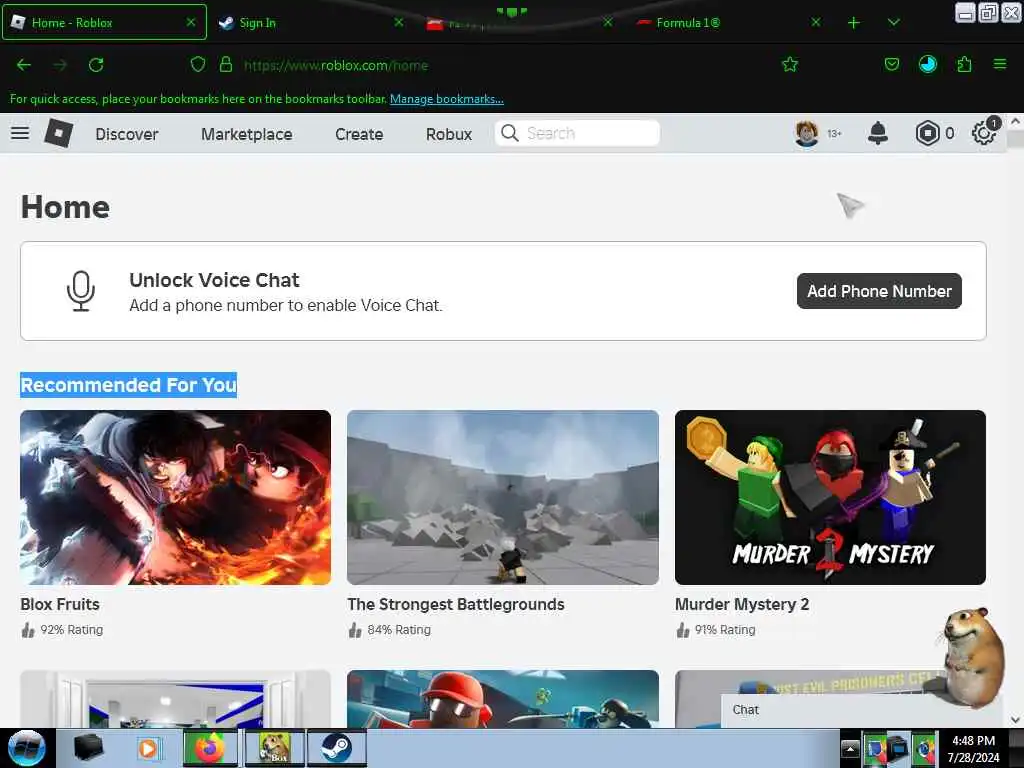Open the notifications bell
This screenshot has height=768, width=1024.
click(x=878, y=133)
